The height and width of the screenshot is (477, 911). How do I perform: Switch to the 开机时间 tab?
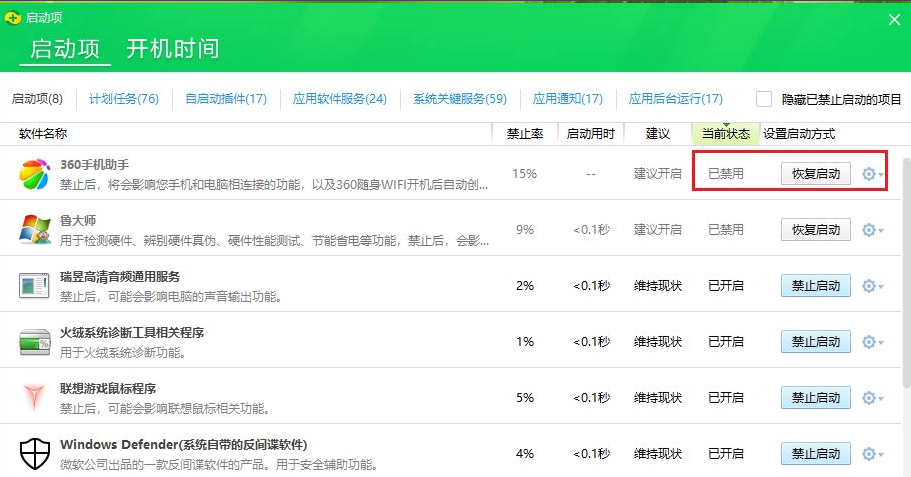coord(172,48)
